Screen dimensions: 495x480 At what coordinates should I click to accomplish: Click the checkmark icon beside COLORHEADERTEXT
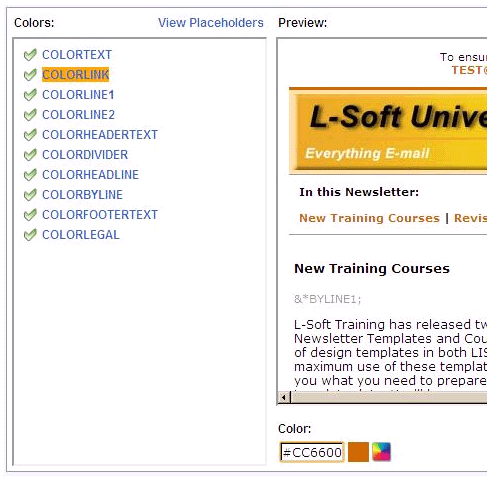30,135
